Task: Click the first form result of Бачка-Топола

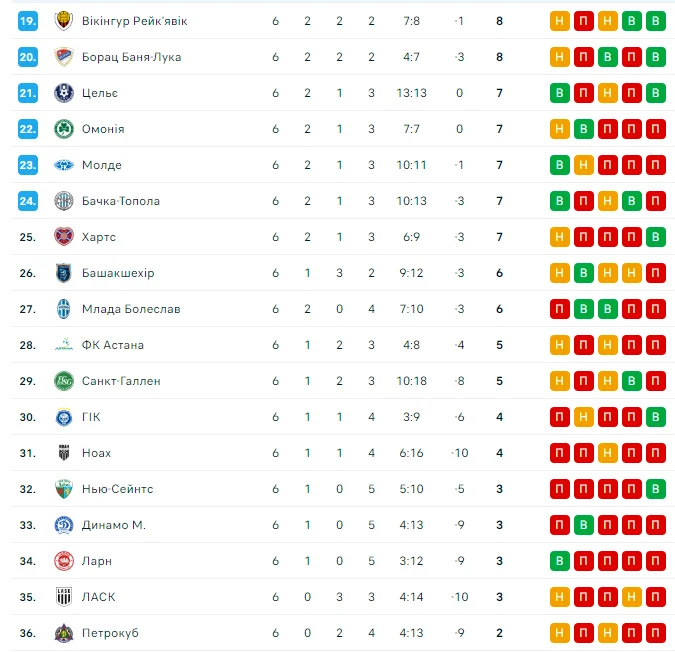Action: (x=560, y=201)
